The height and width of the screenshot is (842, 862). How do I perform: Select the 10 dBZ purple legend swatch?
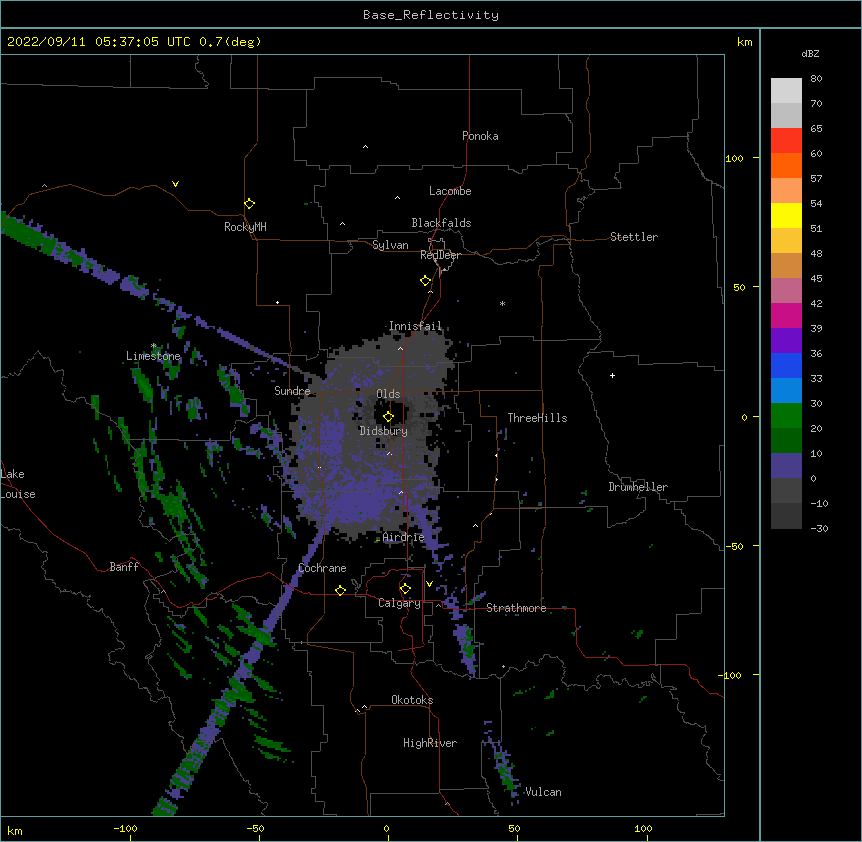point(786,466)
